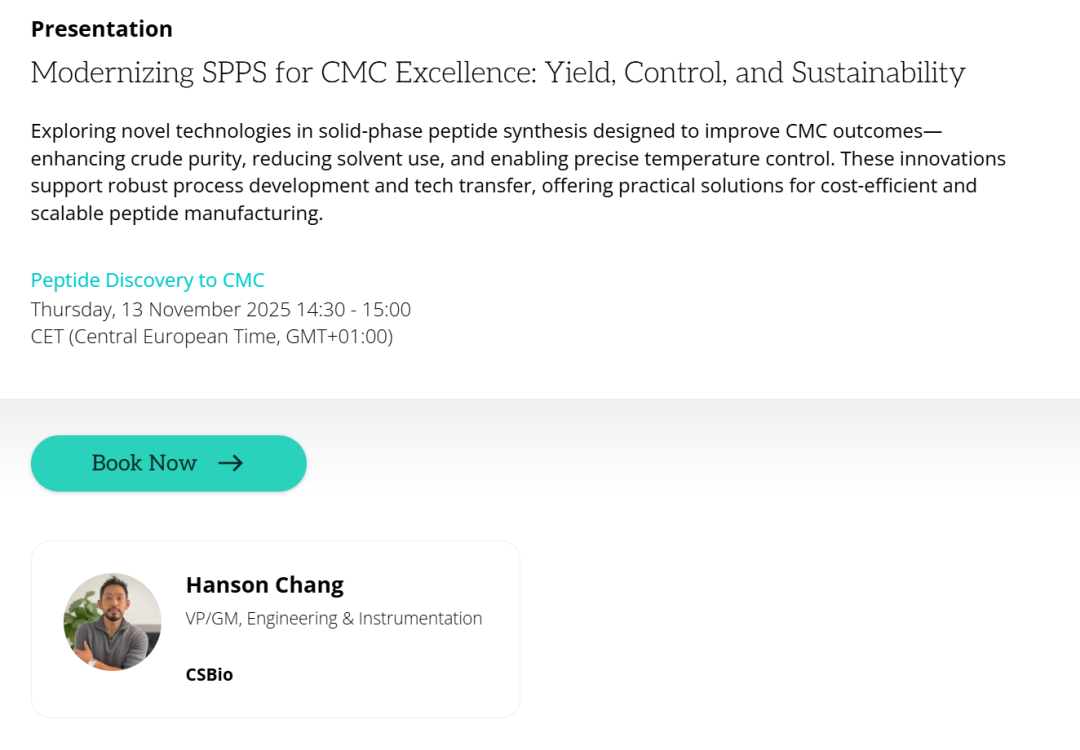Click the phrase solid-phase peptide synthesis

click(446, 132)
